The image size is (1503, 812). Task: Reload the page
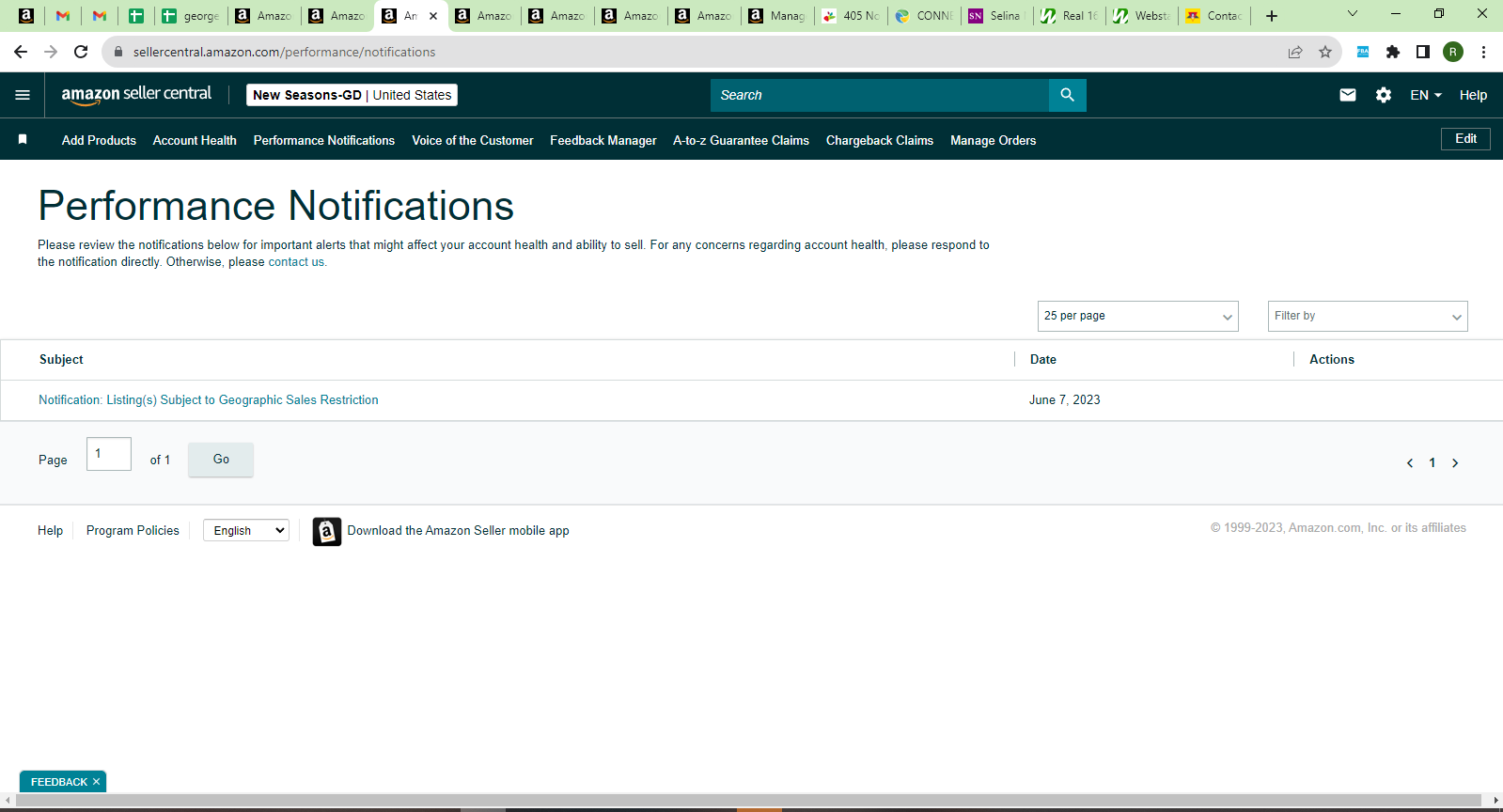(x=81, y=52)
